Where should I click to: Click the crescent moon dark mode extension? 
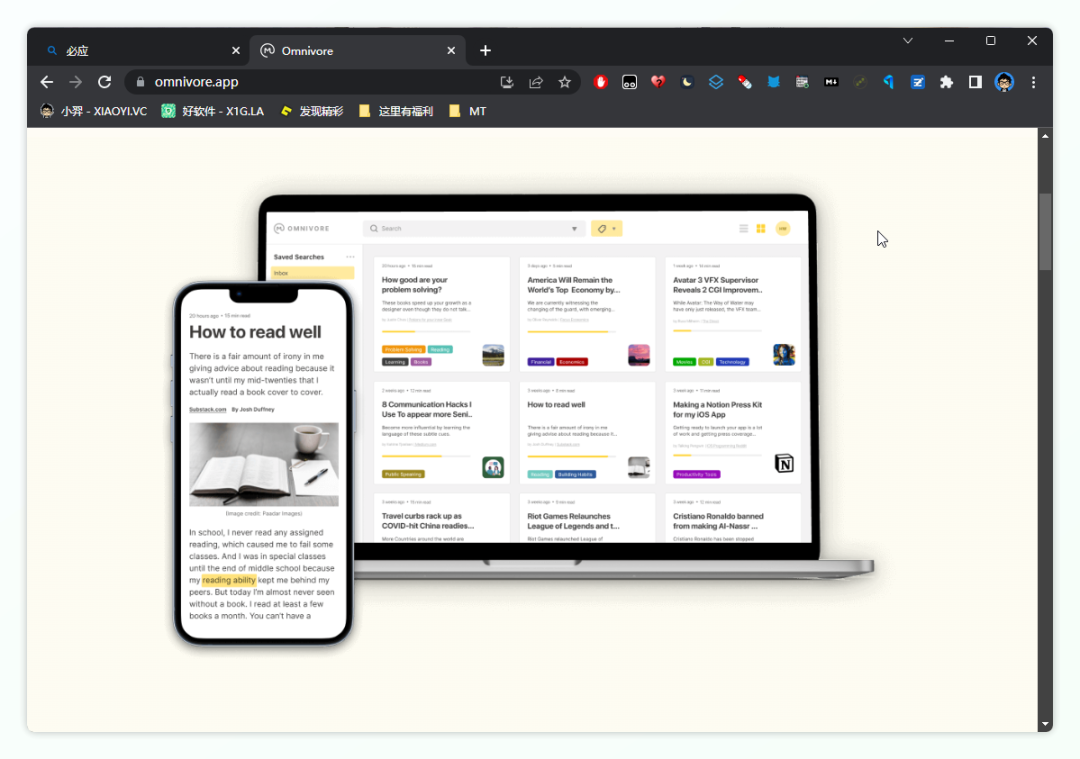click(x=687, y=82)
